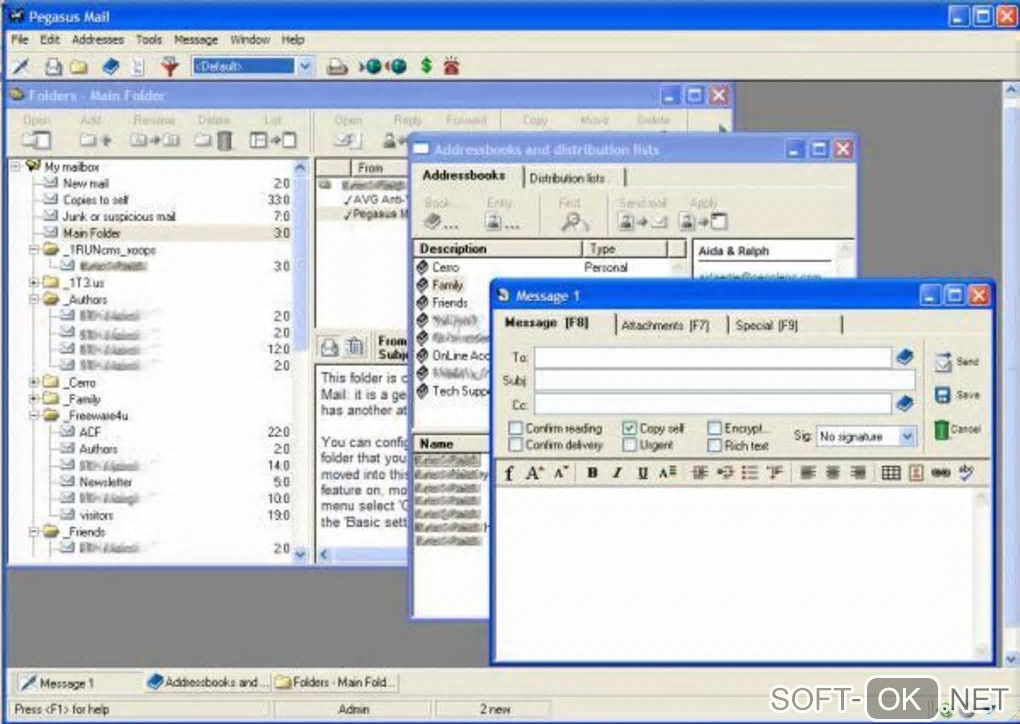Click the Description column header

pos(497,248)
